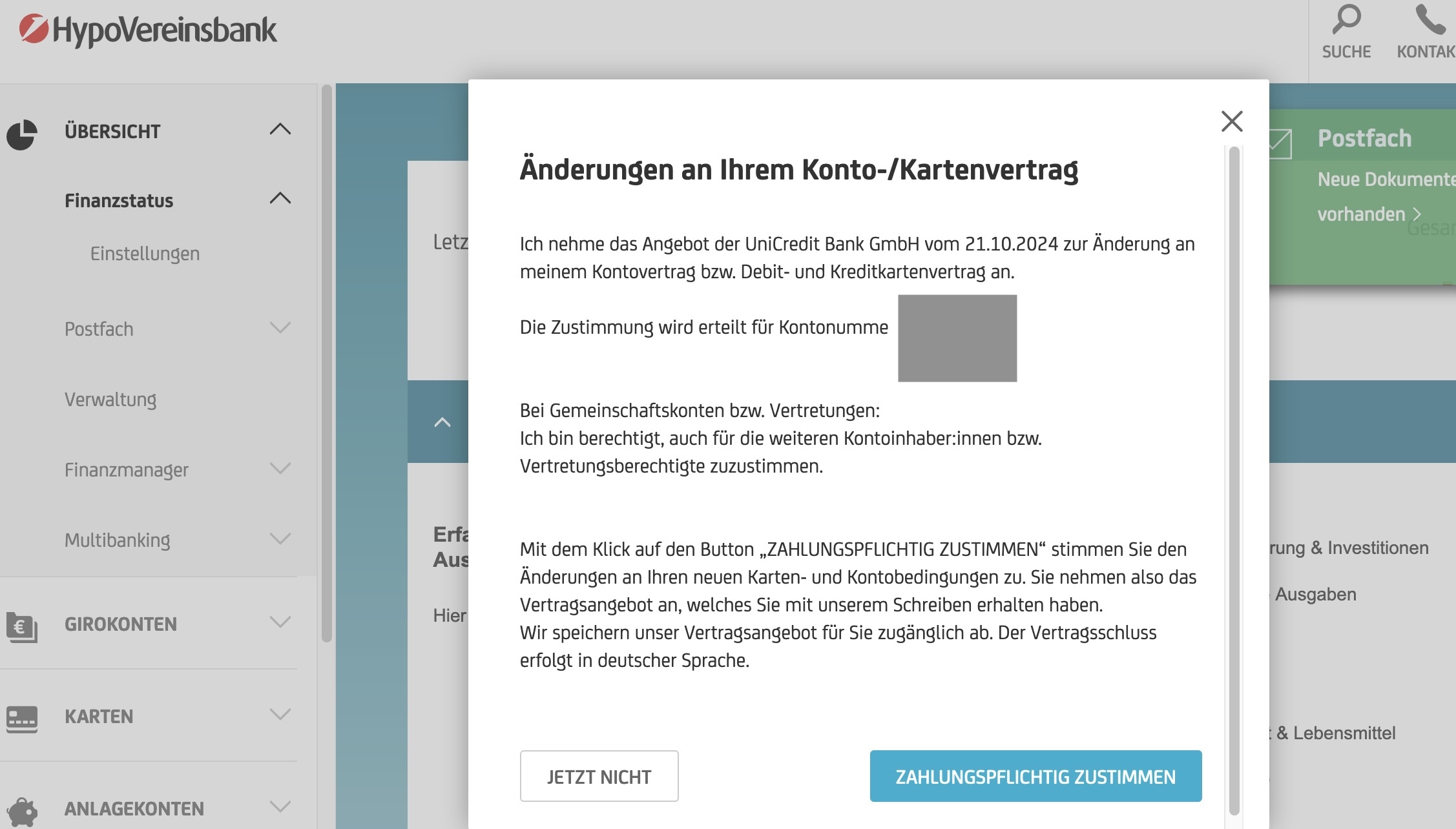Open the Girokonten section

(121, 624)
